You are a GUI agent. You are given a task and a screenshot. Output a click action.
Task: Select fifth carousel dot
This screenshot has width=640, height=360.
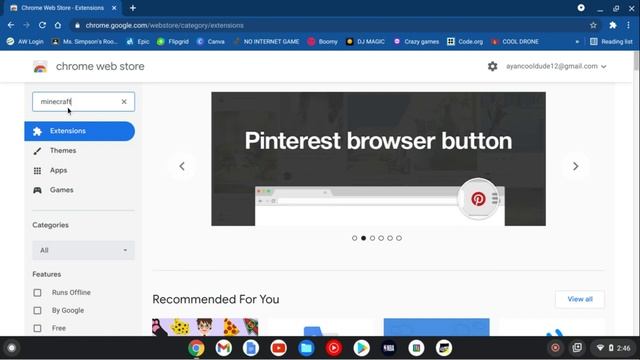click(x=390, y=238)
